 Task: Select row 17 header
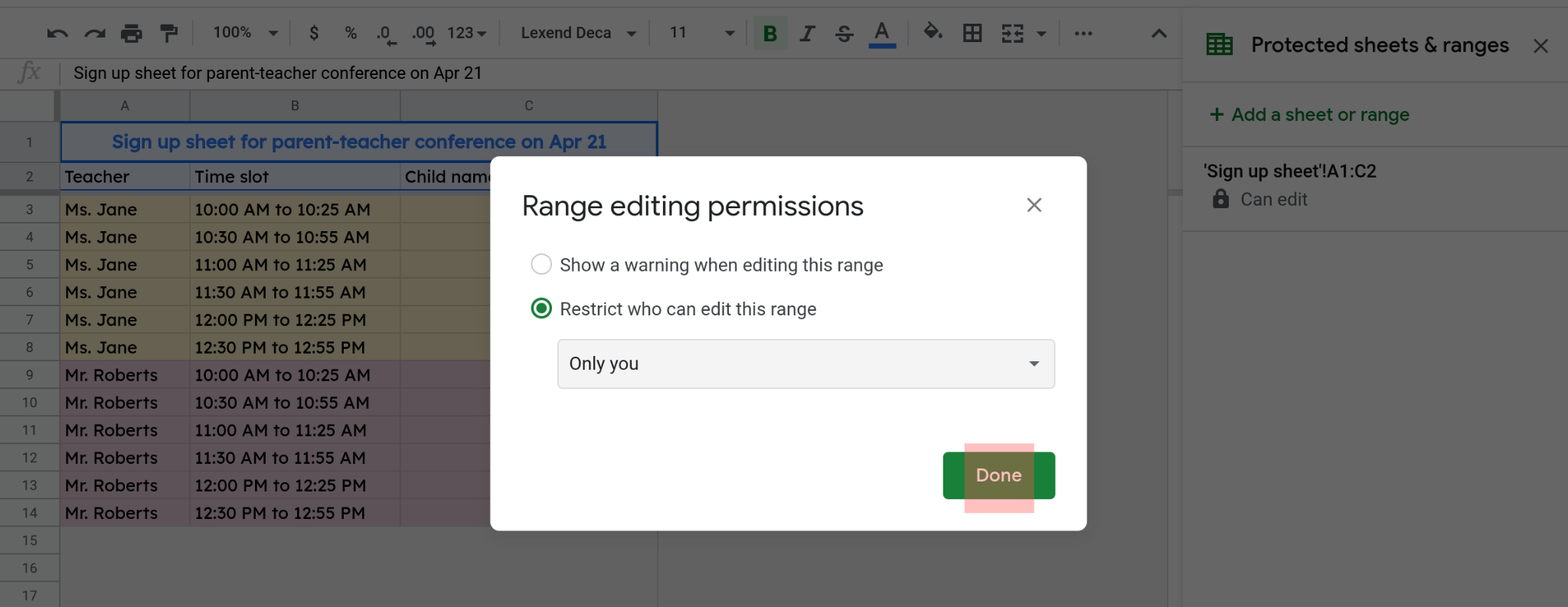coord(29,596)
